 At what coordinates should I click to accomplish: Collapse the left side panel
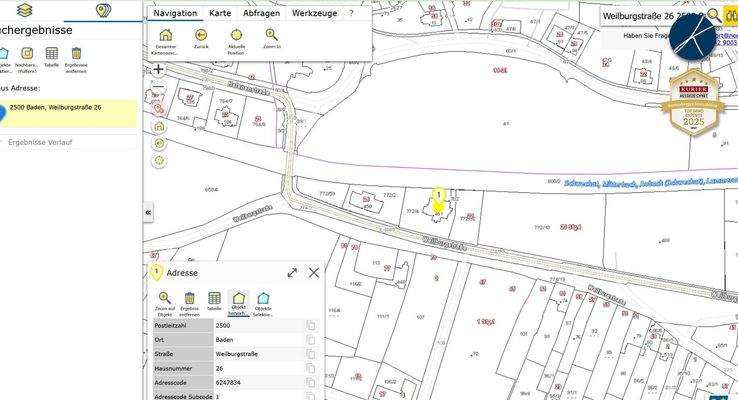(x=148, y=213)
